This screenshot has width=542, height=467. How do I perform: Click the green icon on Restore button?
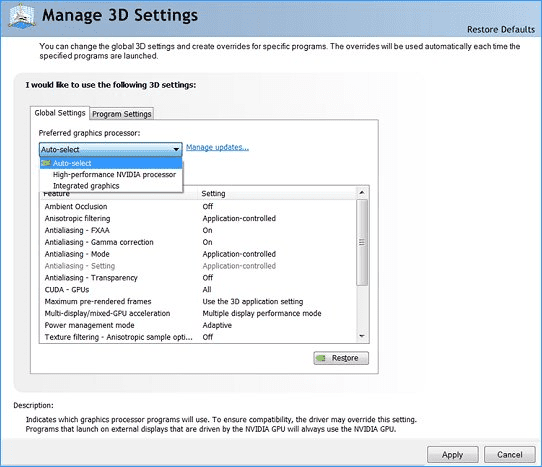pos(321,358)
